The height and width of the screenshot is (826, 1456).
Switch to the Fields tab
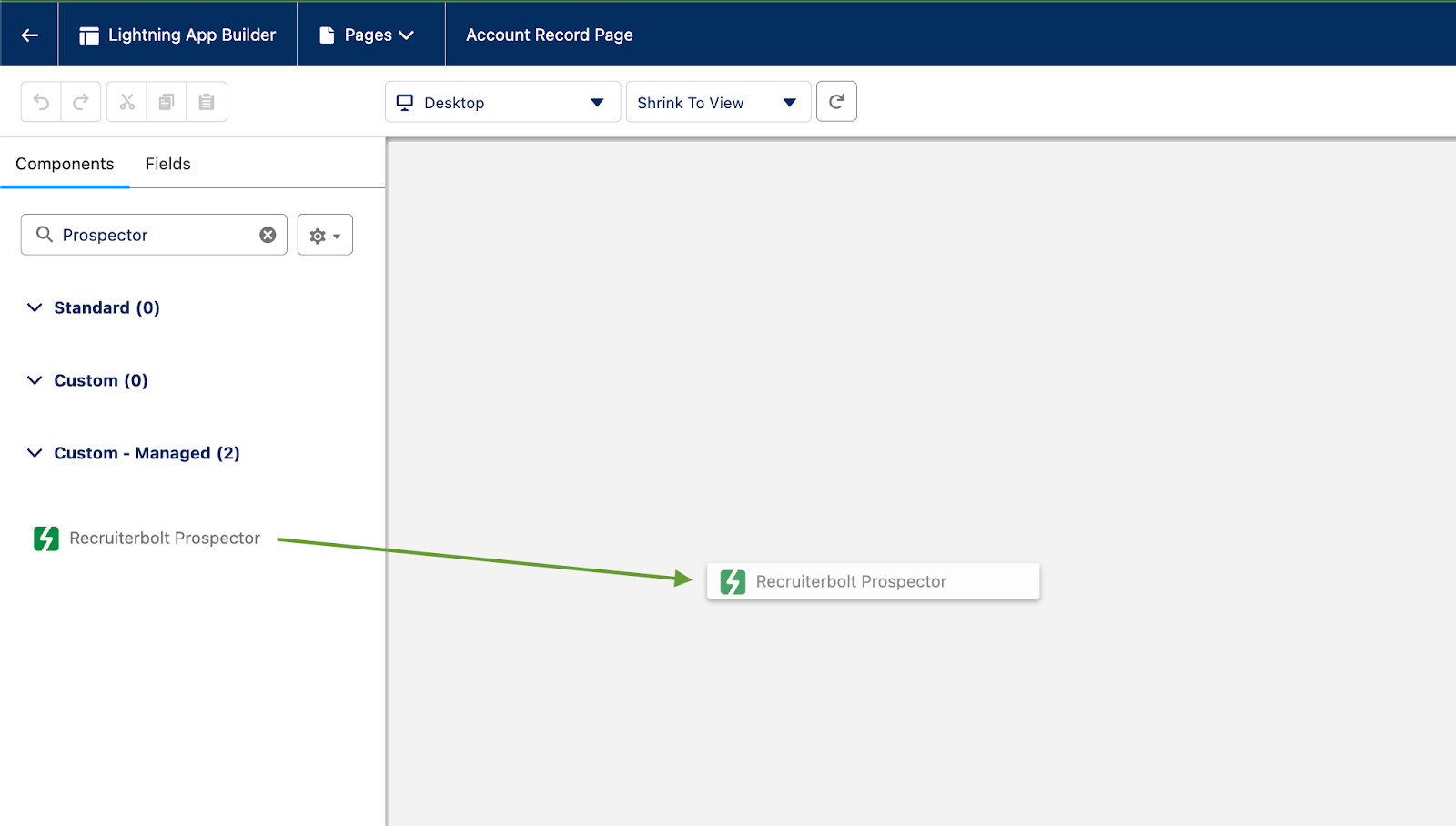tap(168, 164)
